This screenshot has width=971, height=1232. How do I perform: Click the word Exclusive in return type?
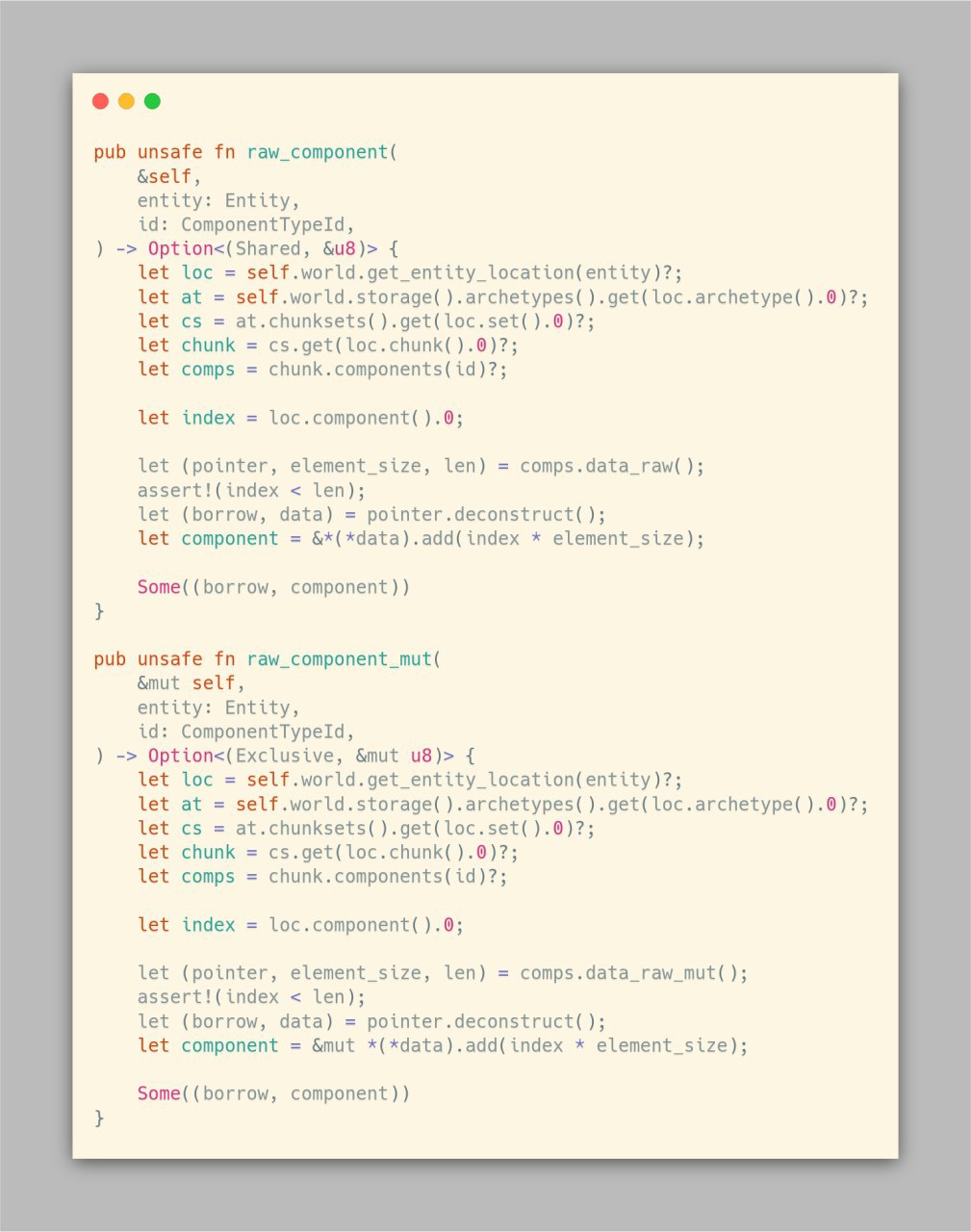284,757
